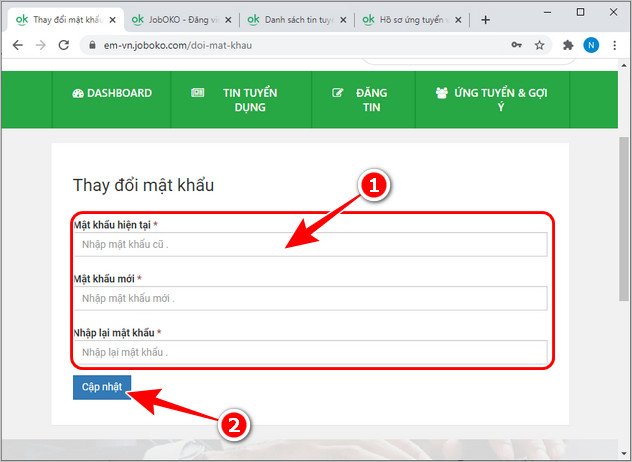The height and width of the screenshot is (462, 632).
Task: Click the browser back arrow
Action: (16, 45)
